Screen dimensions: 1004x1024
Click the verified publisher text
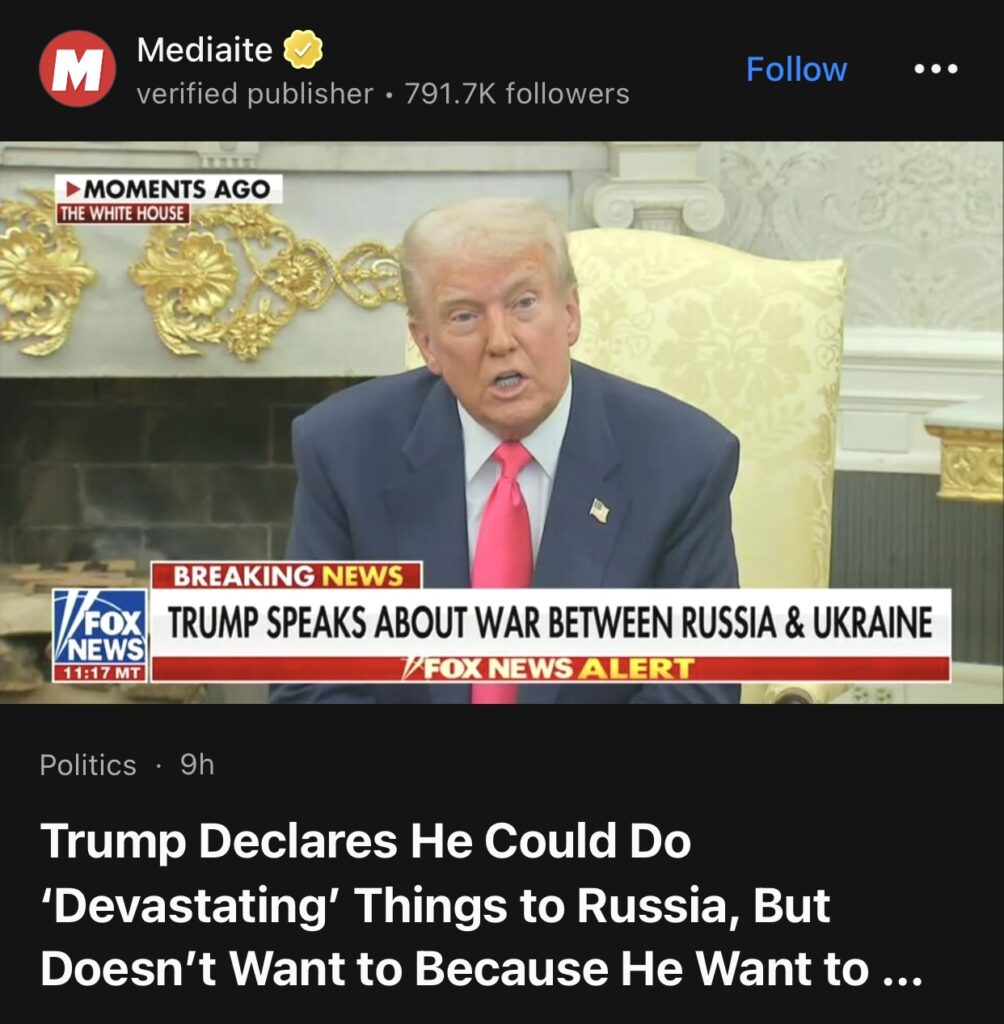[255, 94]
